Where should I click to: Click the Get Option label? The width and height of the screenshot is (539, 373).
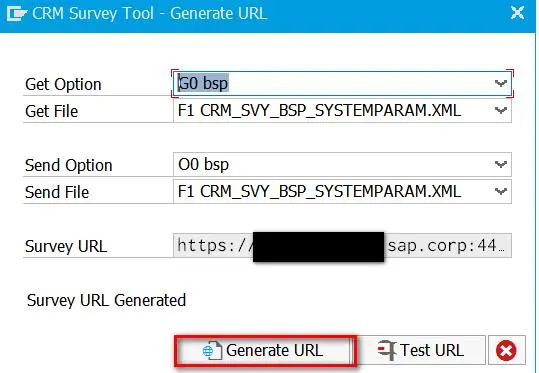63,85
